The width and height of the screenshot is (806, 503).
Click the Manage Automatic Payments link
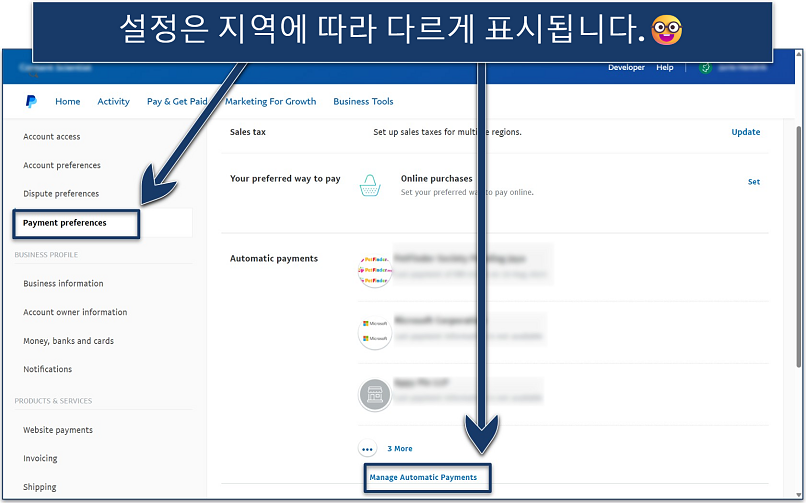pos(423,477)
